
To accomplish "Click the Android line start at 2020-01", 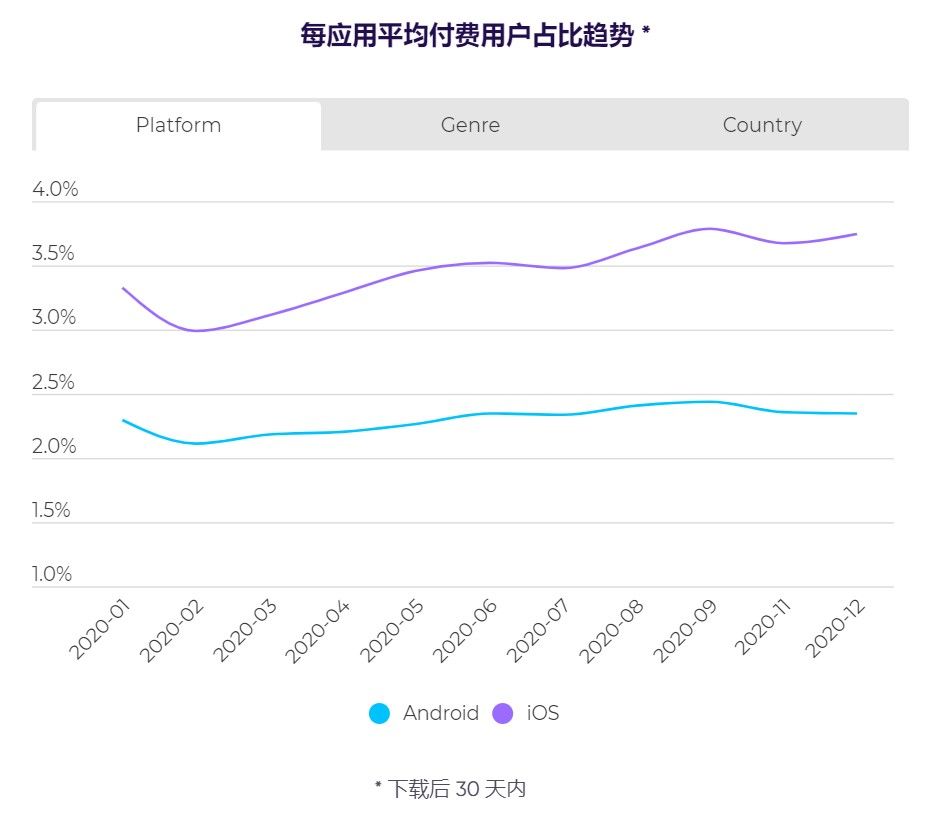I will (124, 421).
